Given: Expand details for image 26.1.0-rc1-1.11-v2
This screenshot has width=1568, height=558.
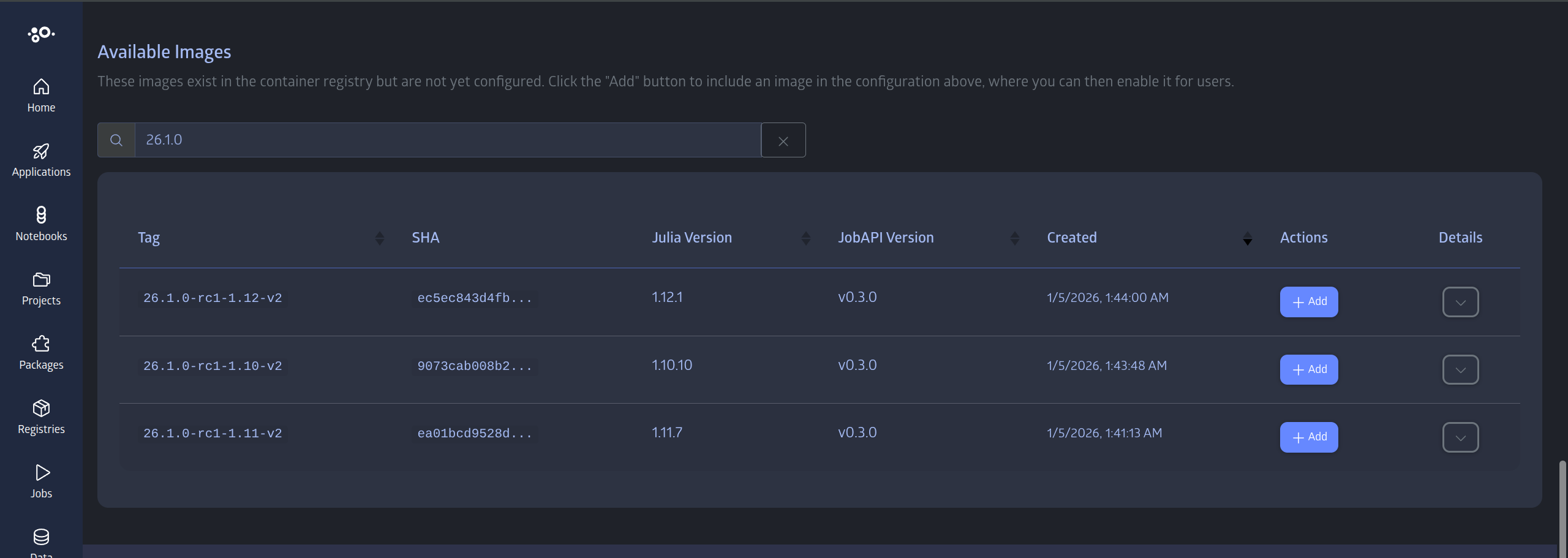Looking at the screenshot, I should 1460,437.
